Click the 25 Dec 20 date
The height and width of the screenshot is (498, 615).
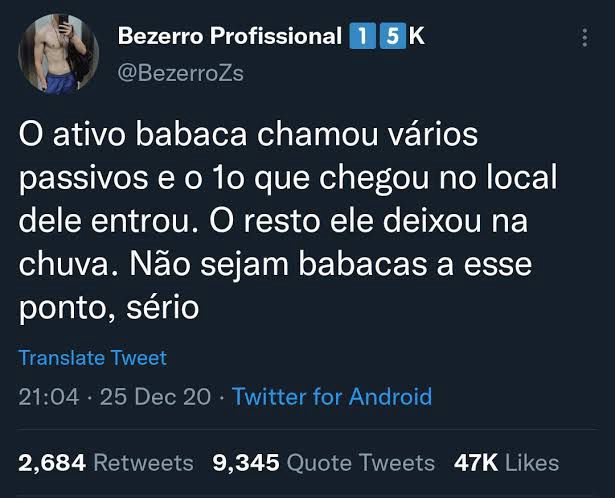tap(155, 396)
